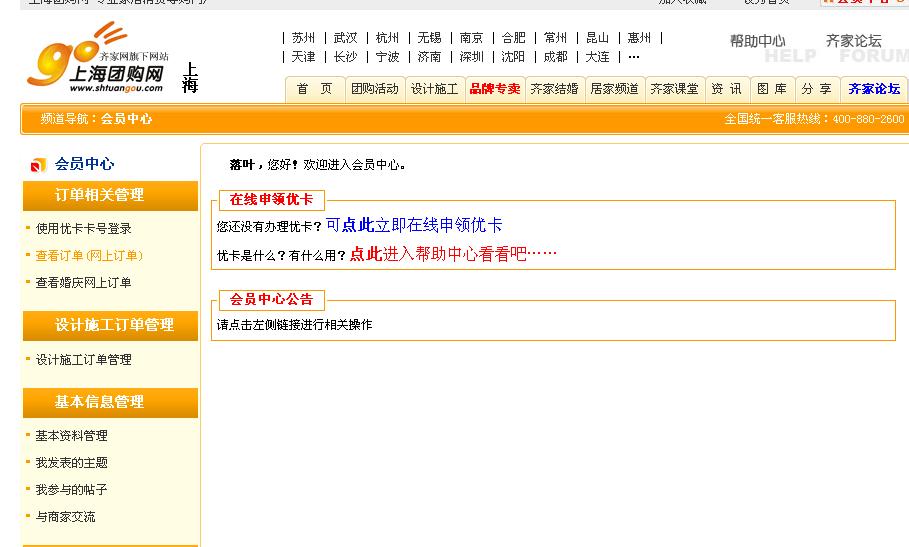Screen dimensions: 909x547
Task: Choose the 济南 city link
Action: [430, 57]
